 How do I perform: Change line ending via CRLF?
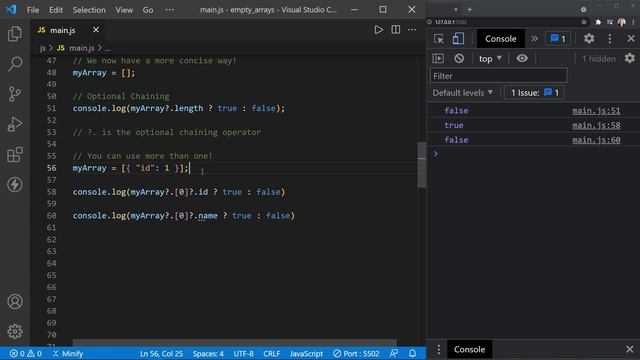coord(271,353)
